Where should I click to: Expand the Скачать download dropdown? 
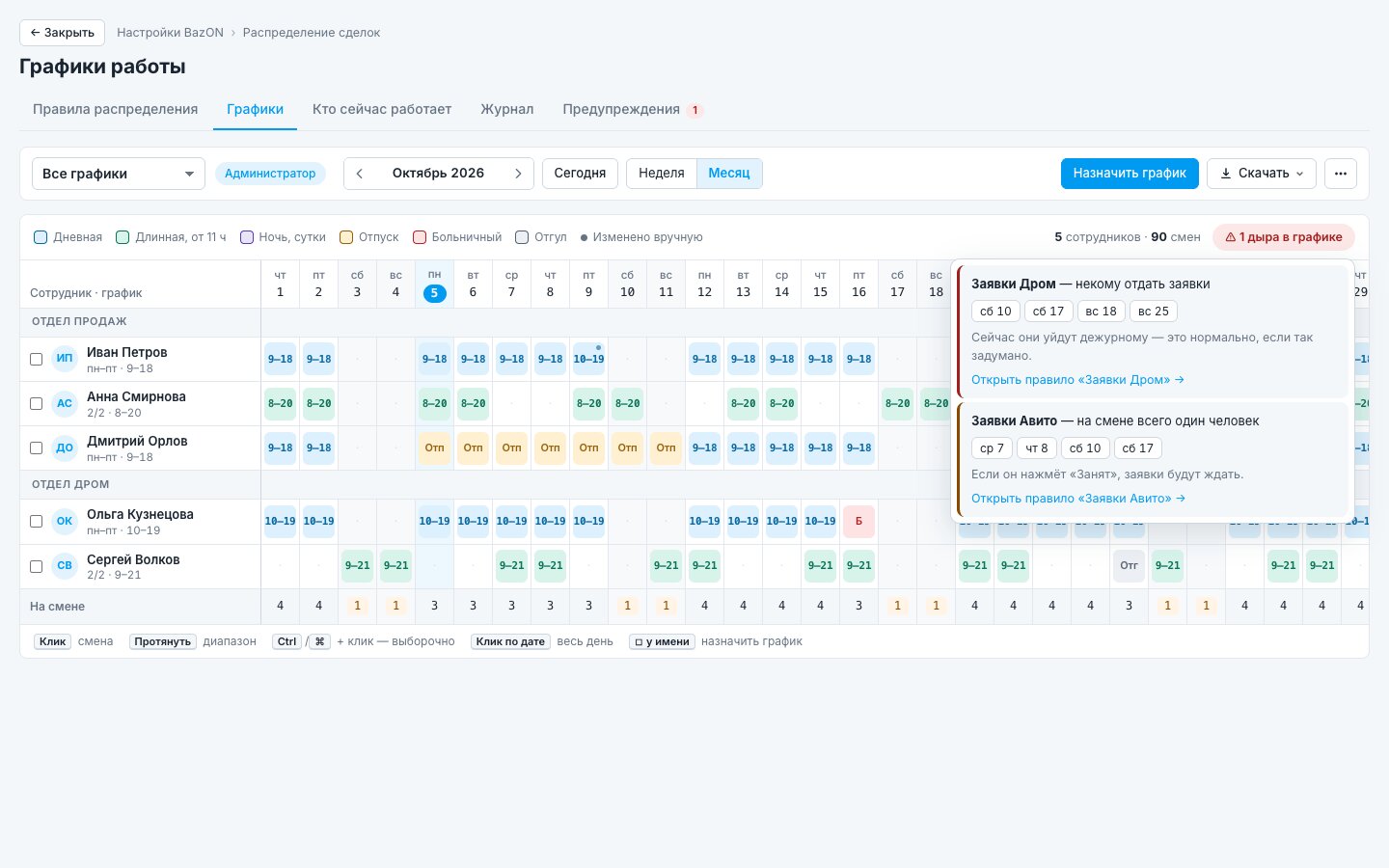tap(1262, 174)
